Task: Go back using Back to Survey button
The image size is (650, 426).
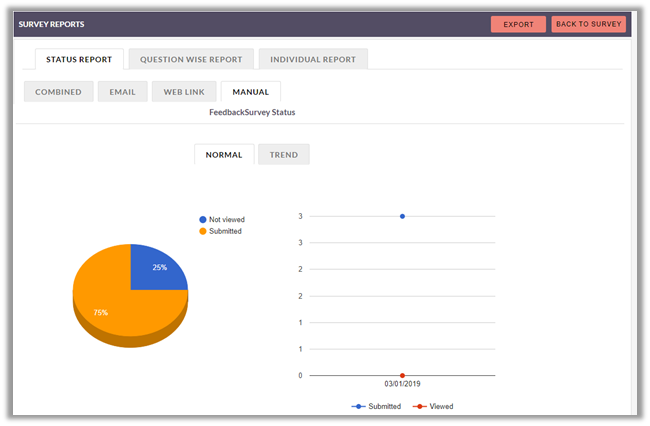Action: [x=589, y=24]
